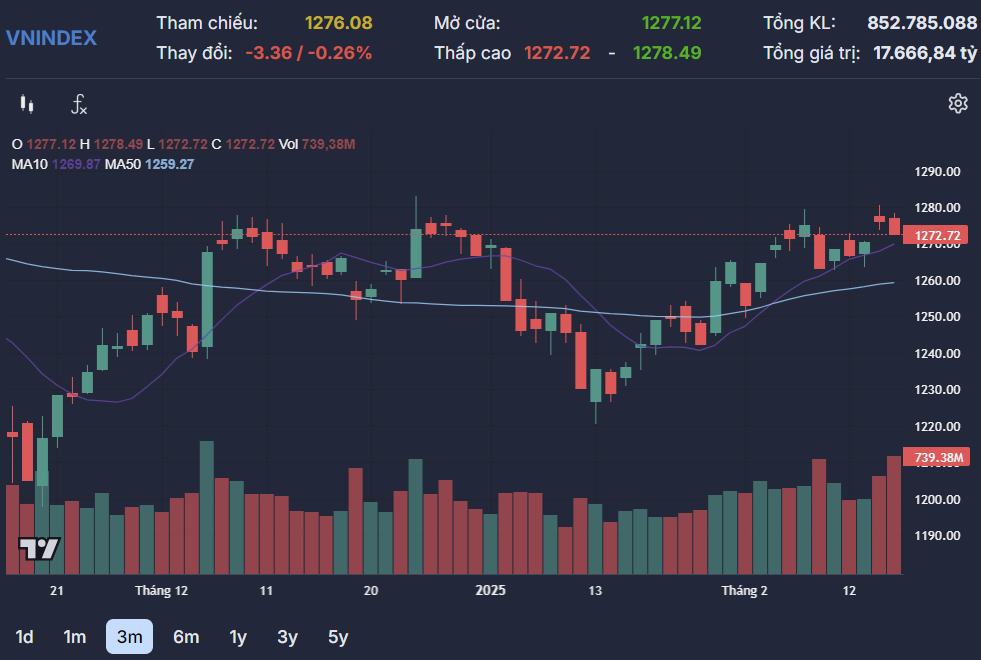Switch to the 1y range
Image resolution: width=981 pixels, height=660 pixels.
pos(238,636)
